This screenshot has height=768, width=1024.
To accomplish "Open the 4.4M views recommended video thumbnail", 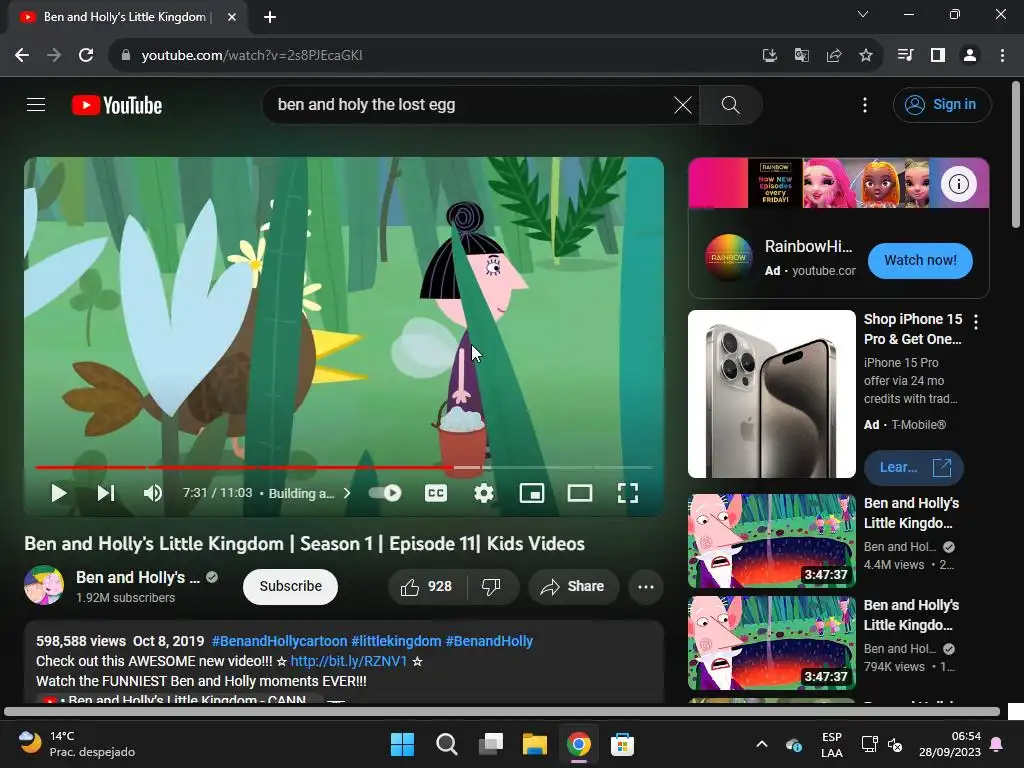I will point(772,541).
